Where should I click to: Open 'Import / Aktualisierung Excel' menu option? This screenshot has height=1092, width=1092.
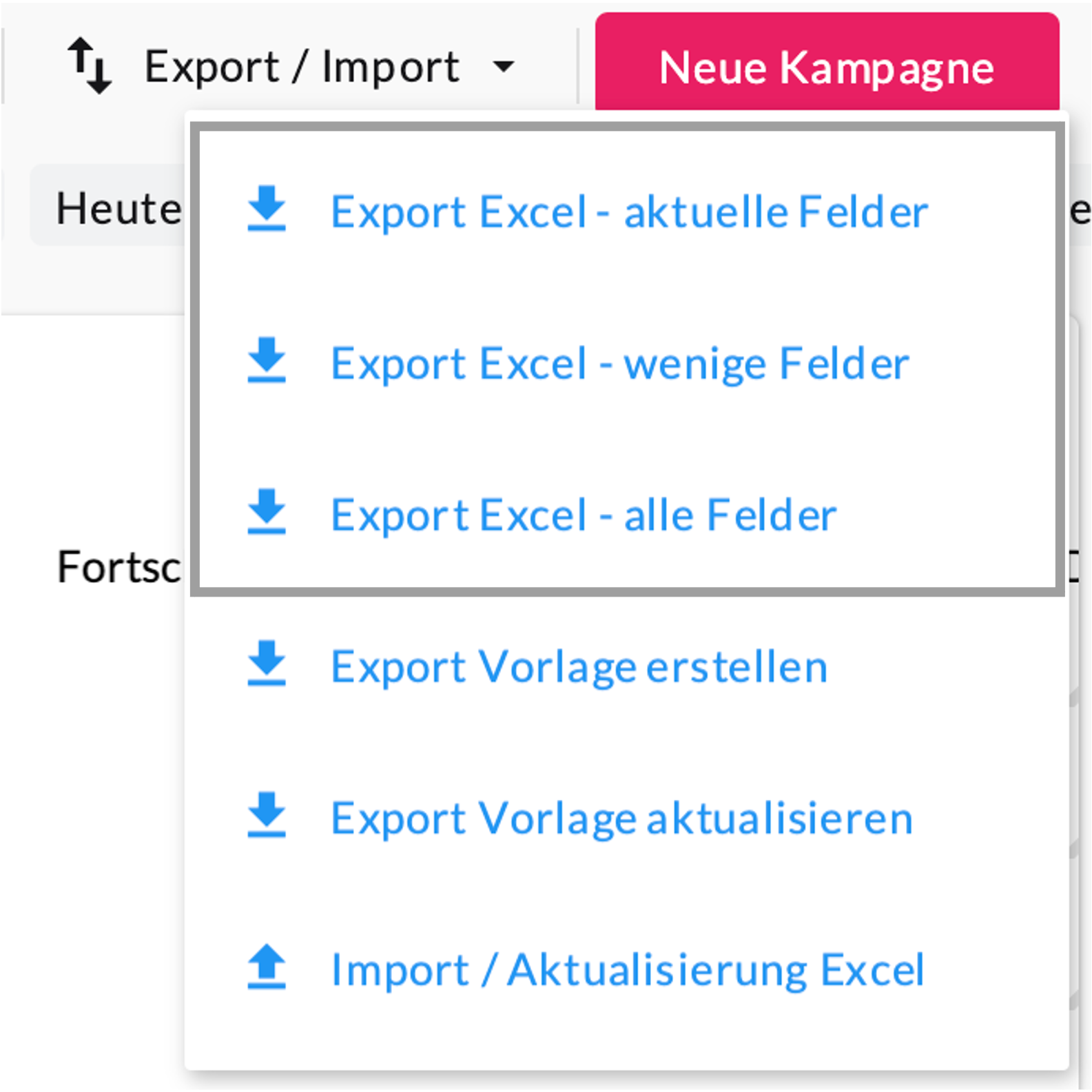click(627, 969)
